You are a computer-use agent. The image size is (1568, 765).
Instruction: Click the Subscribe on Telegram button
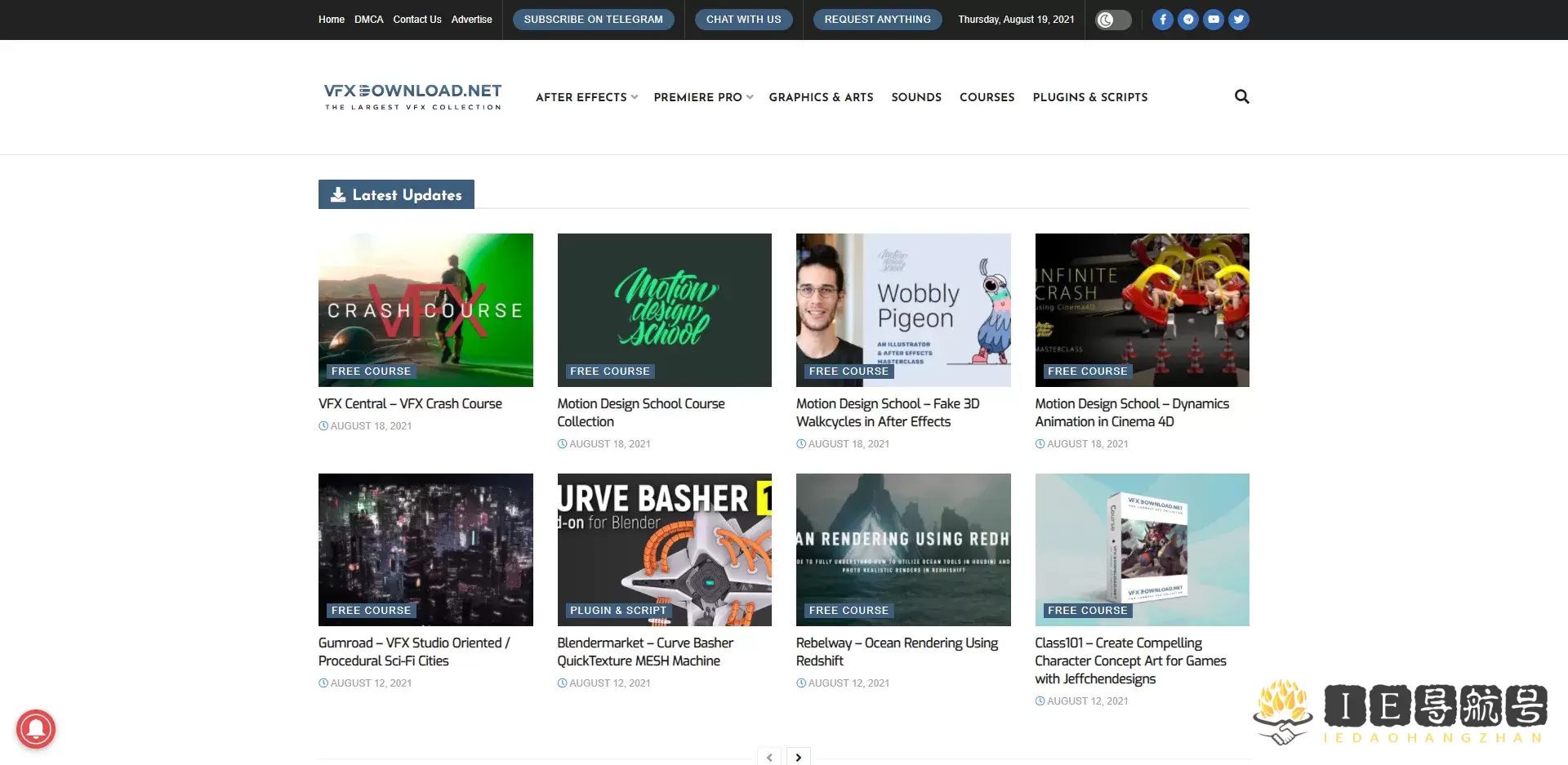[x=593, y=20]
